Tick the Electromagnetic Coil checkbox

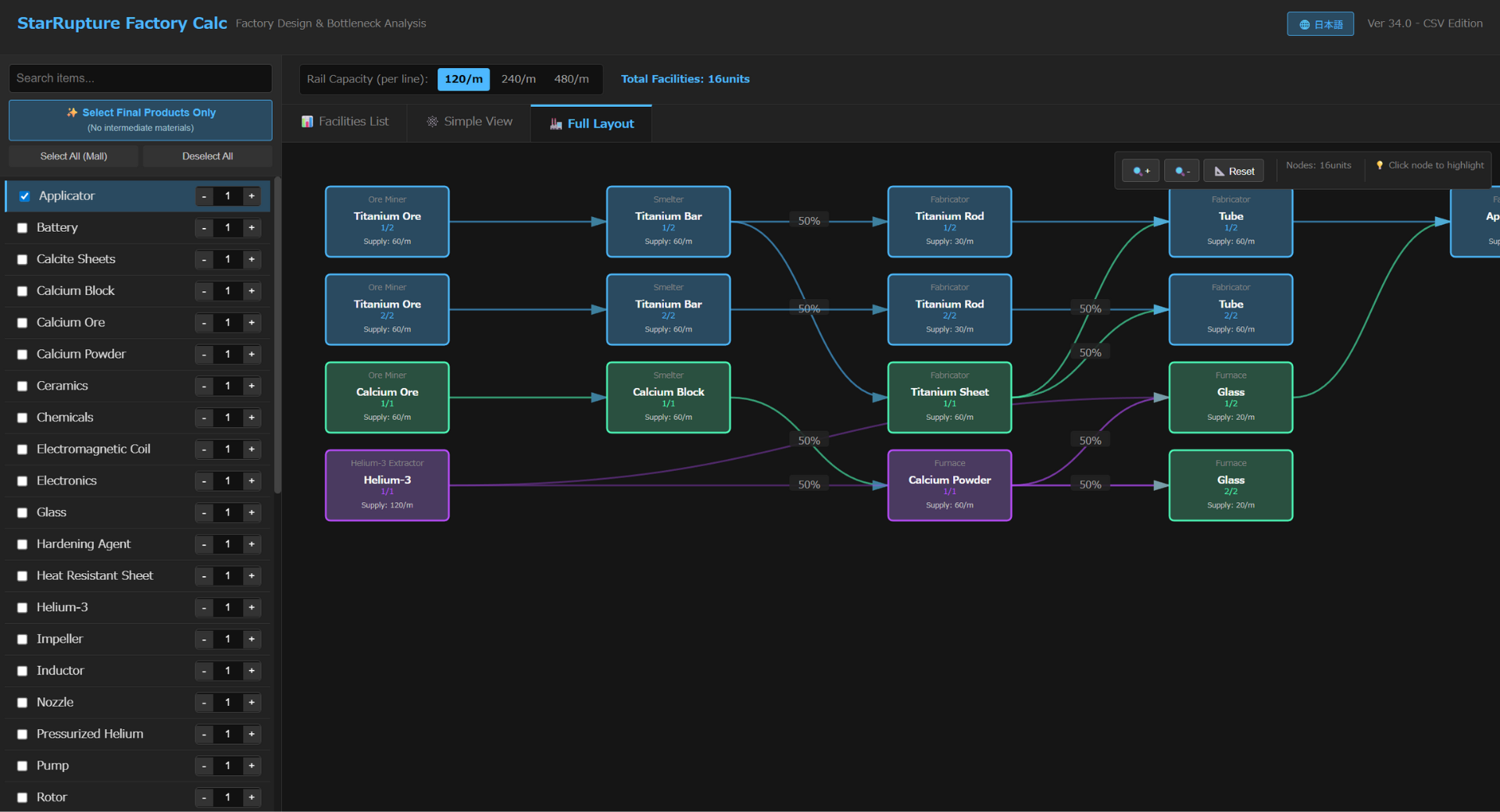pos(22,450)
